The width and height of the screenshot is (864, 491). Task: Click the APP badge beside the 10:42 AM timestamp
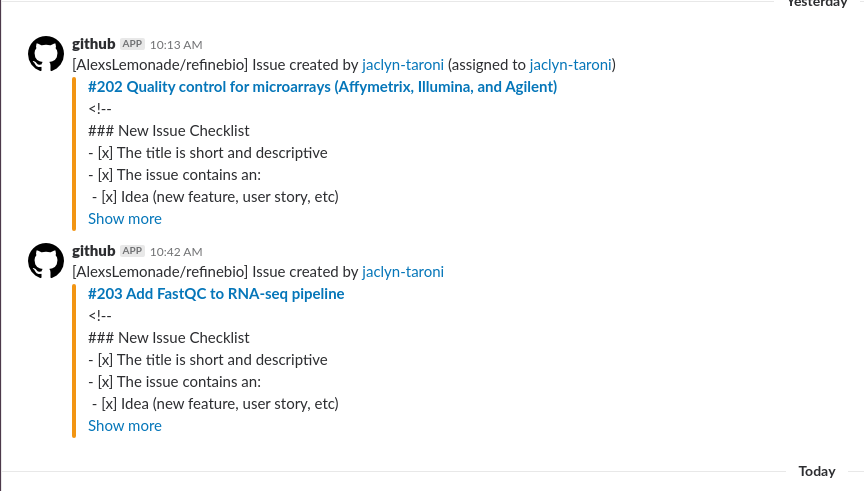point(132,251)
